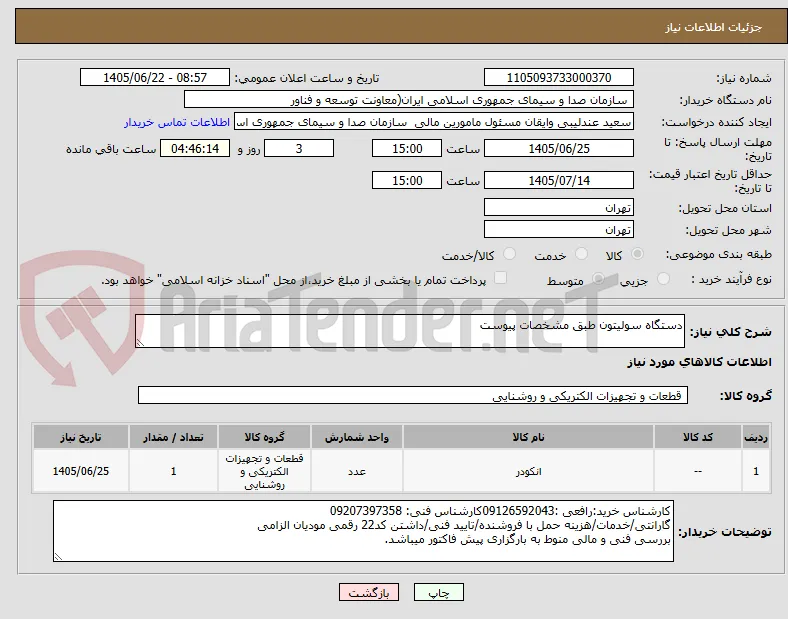Click the واحد شمارش column header

tap(357, 437)
